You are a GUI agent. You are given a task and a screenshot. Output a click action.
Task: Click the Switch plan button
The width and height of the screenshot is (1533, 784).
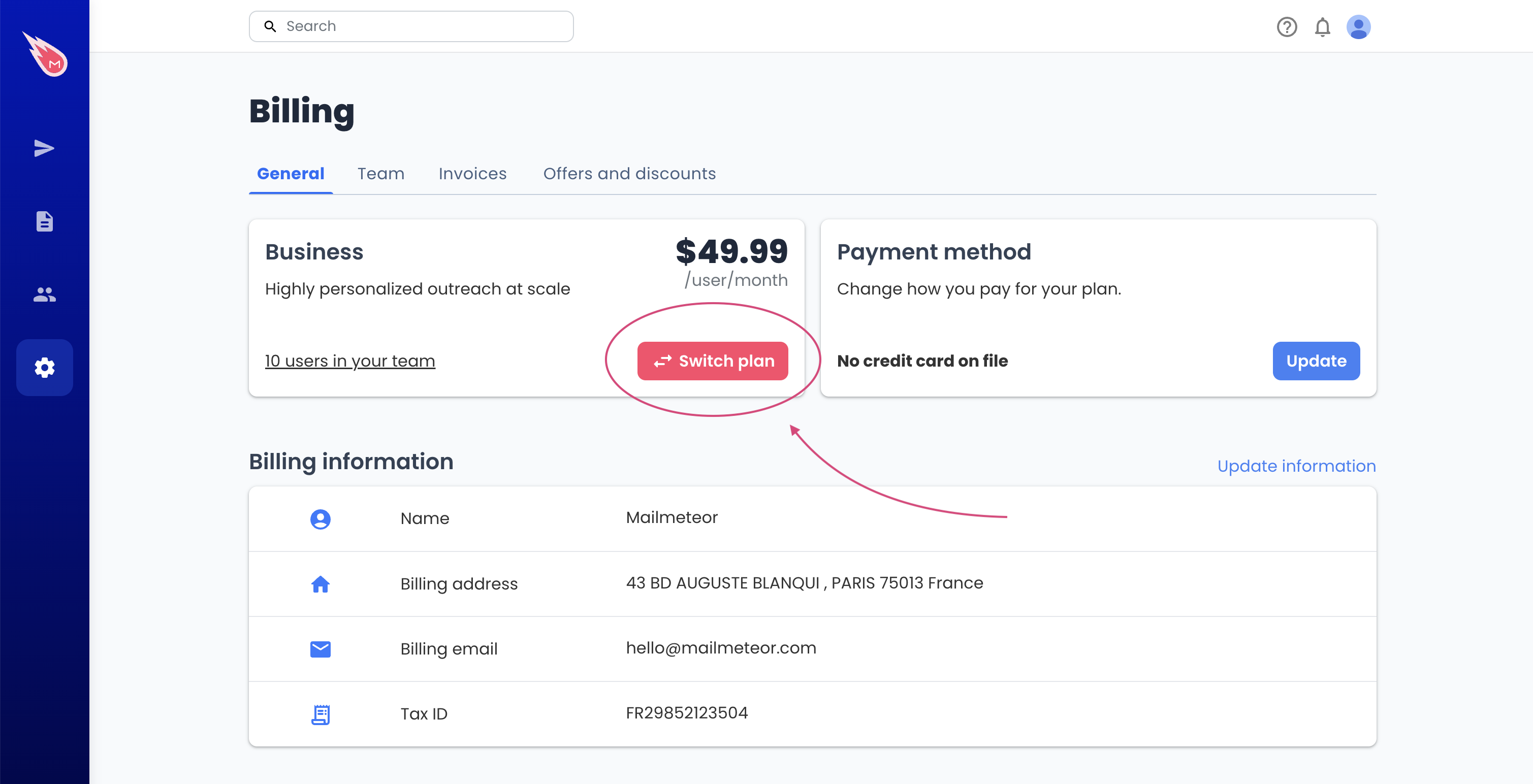[713, 361]
